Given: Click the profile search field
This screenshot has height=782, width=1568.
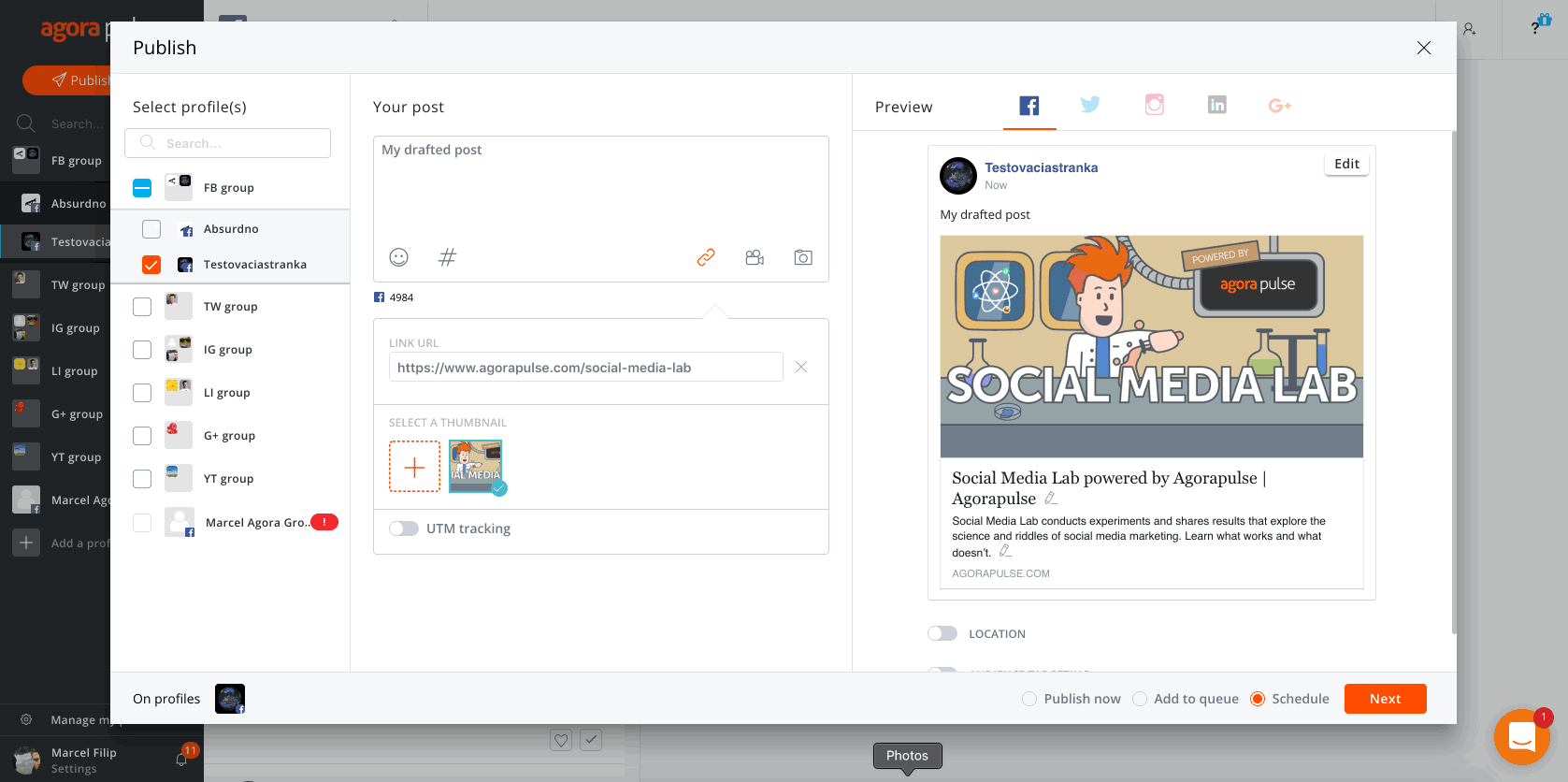Looking at the screenshot, I should tap(227, 143).
